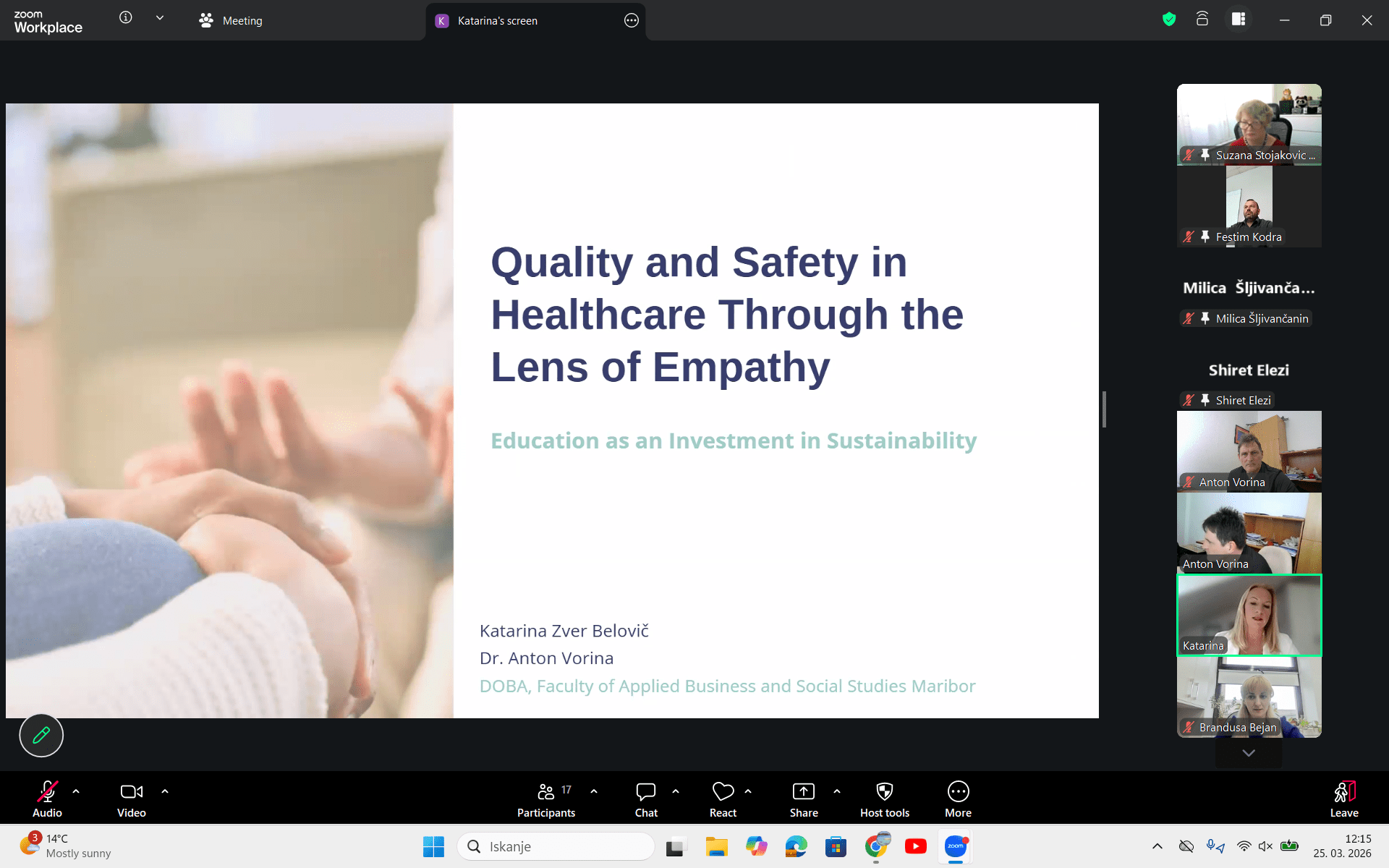Click the green encryption shield icon
The width and height of the screenshot is (1389, 868).
pyautogui.click(x=1169, y=20)
